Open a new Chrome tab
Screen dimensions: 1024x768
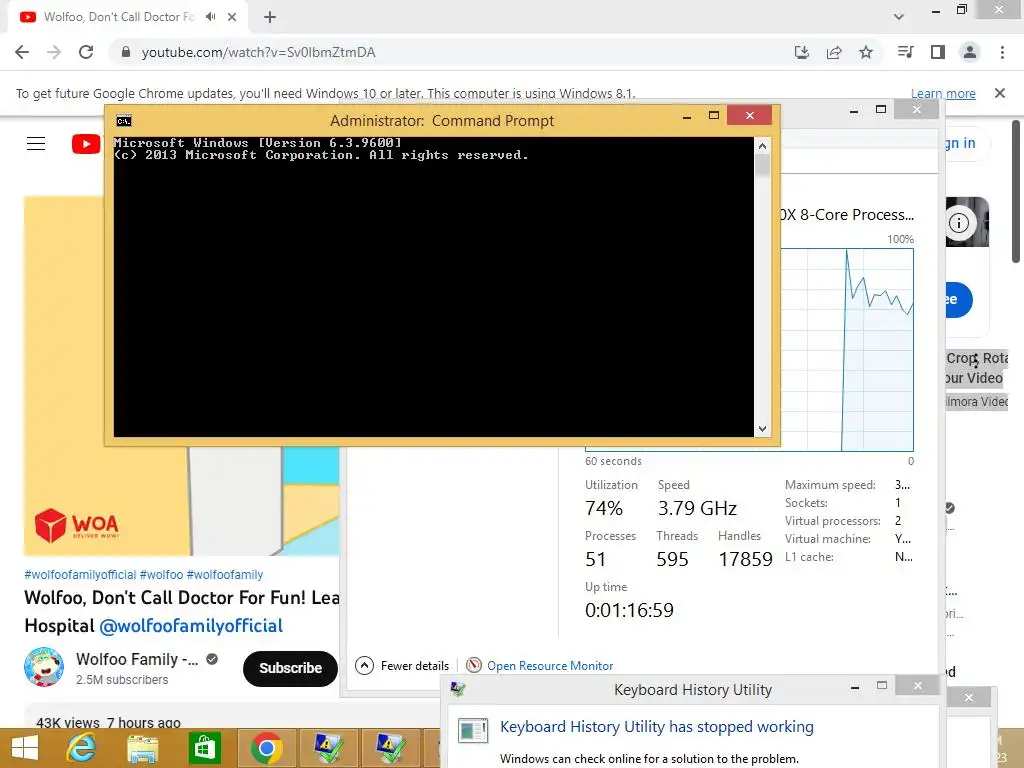[270, 17]
